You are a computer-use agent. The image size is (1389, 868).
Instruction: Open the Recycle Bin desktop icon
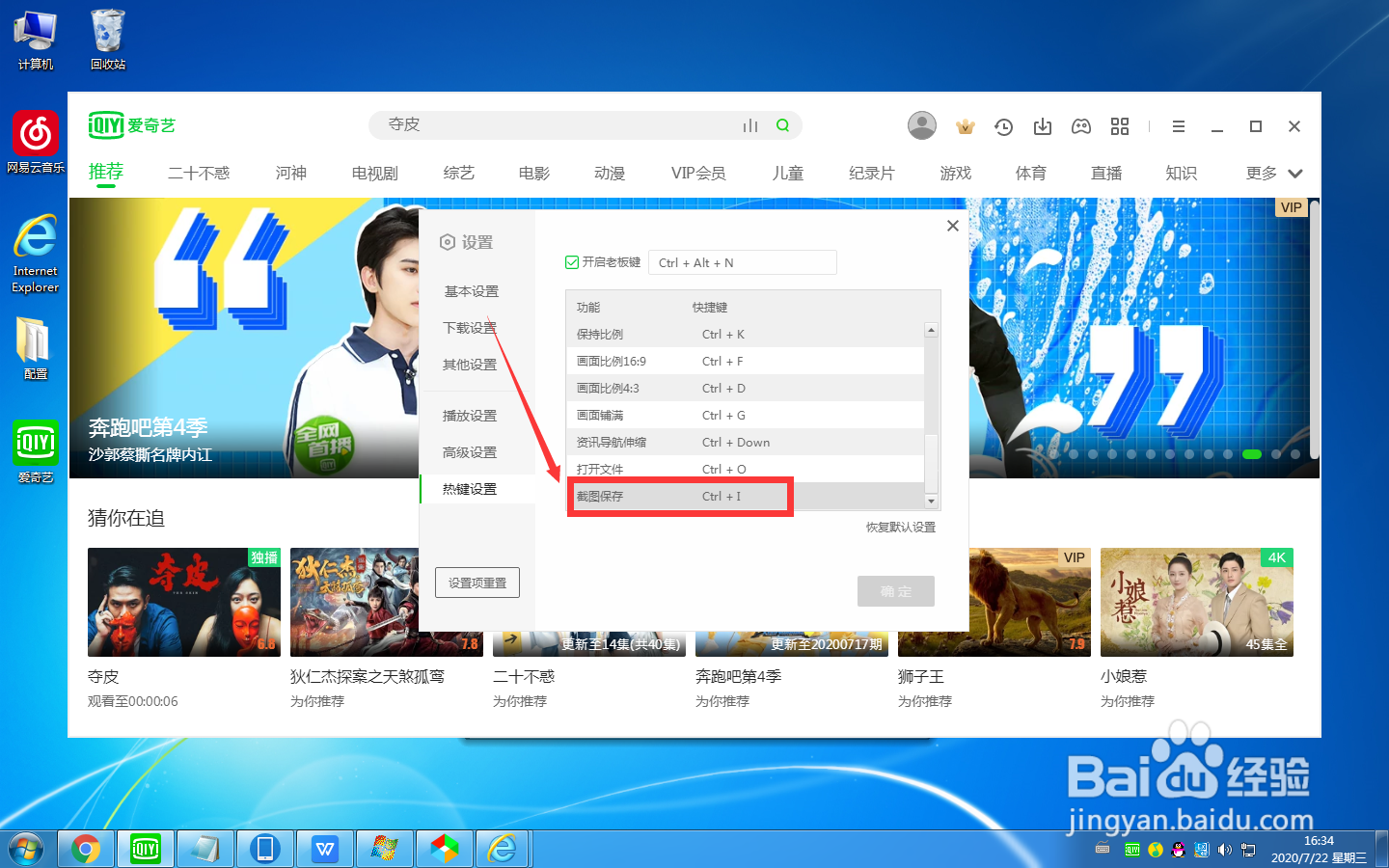(108, 40)
